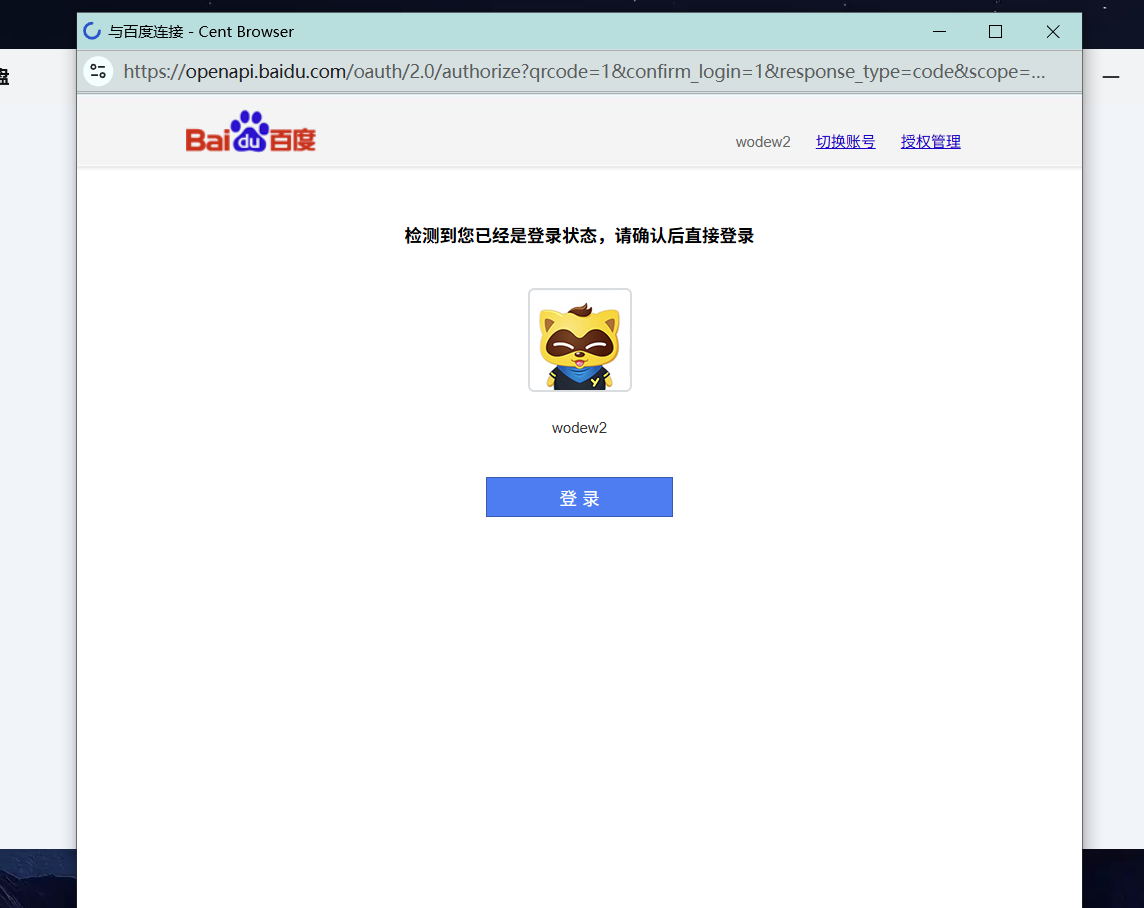
Task: Click the loading spinner icon in title bar
Action: (92, 31)
